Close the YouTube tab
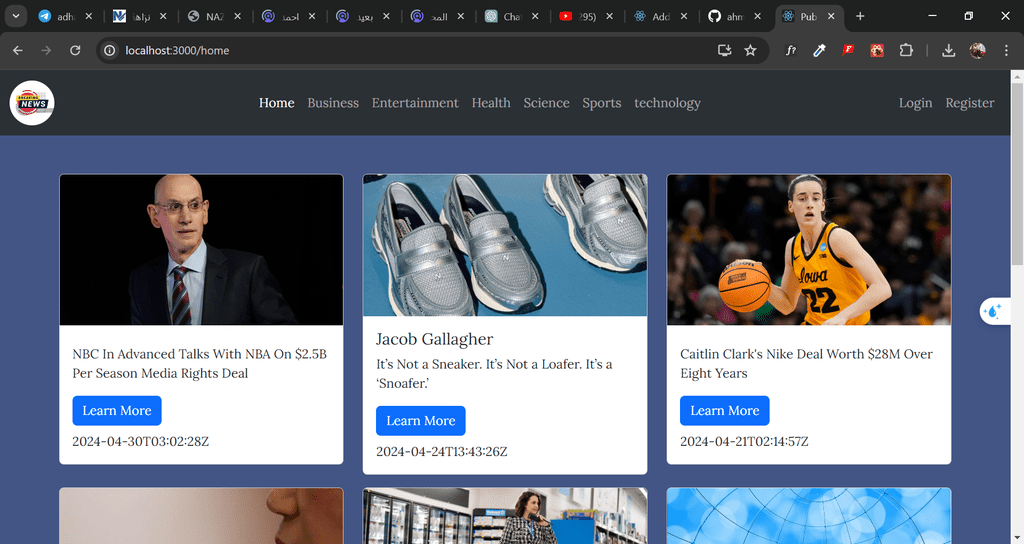Viewport: 1024px width, 544px height. pyautogui.click(x=609, y=16)
